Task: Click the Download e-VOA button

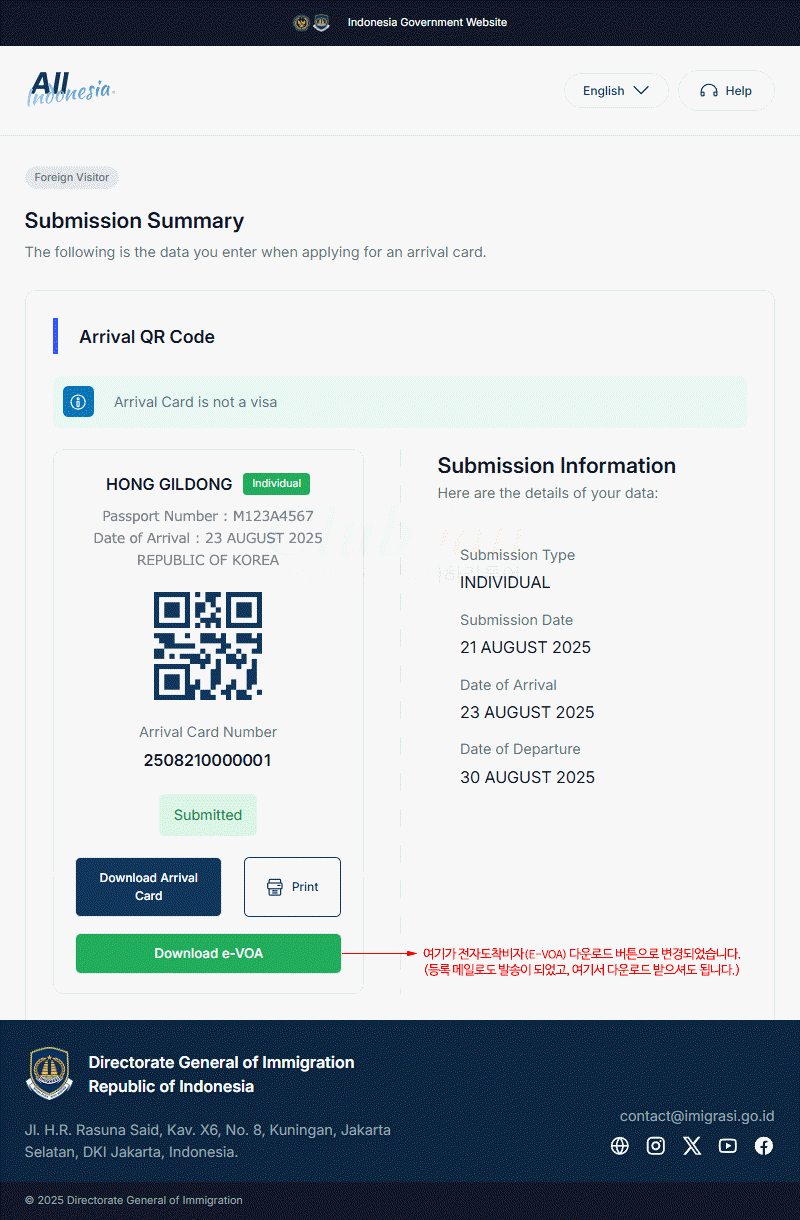Action: (x=208, y=953)
